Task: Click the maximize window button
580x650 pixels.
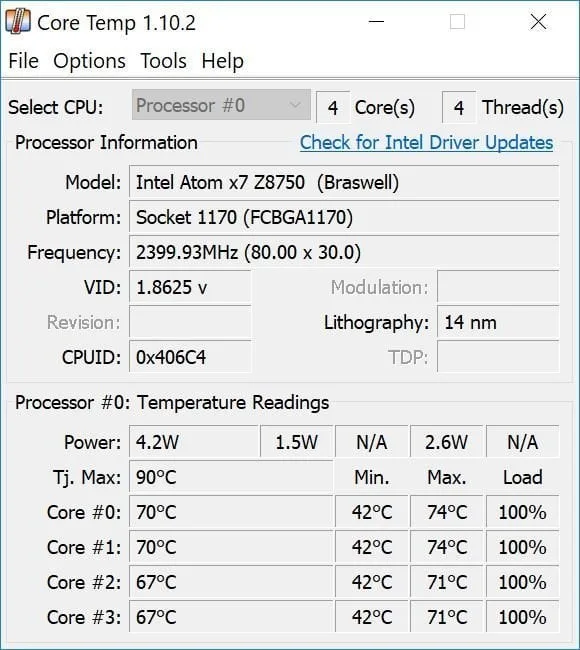Action: 457,22
